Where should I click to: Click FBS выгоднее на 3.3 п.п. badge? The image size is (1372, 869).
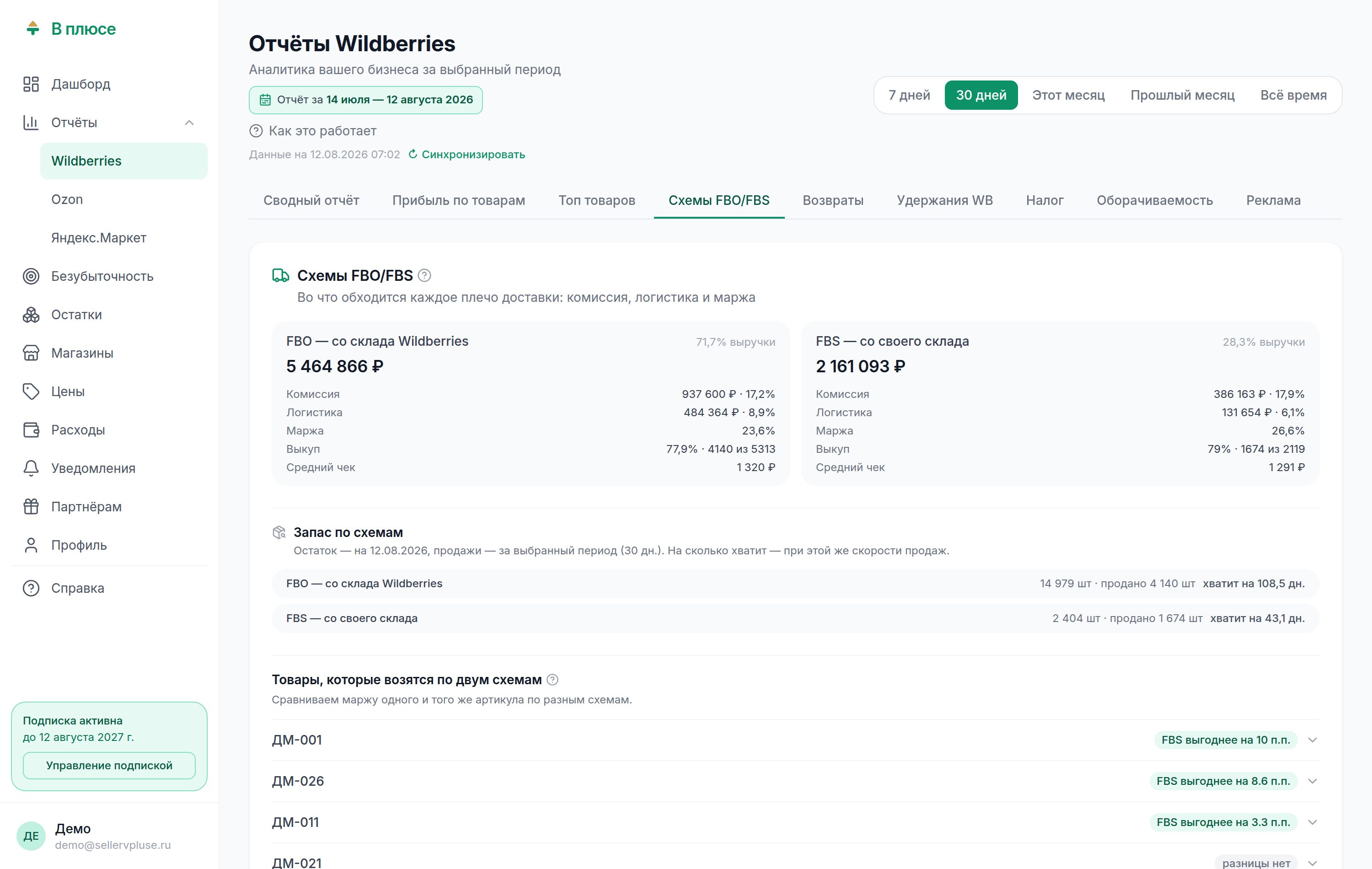[1223, 822]
